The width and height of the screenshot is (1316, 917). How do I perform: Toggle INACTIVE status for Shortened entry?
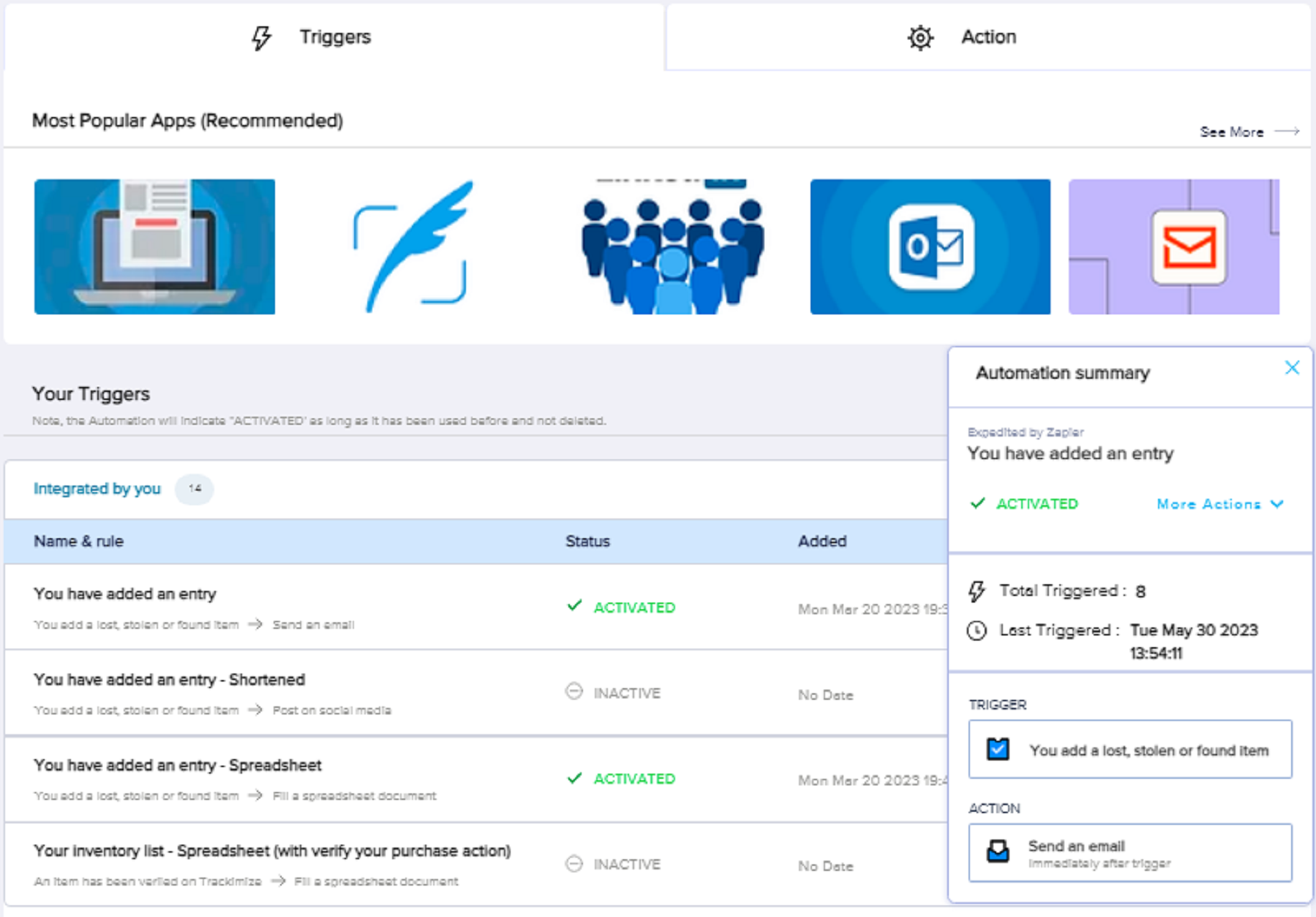tap(613, 693)
